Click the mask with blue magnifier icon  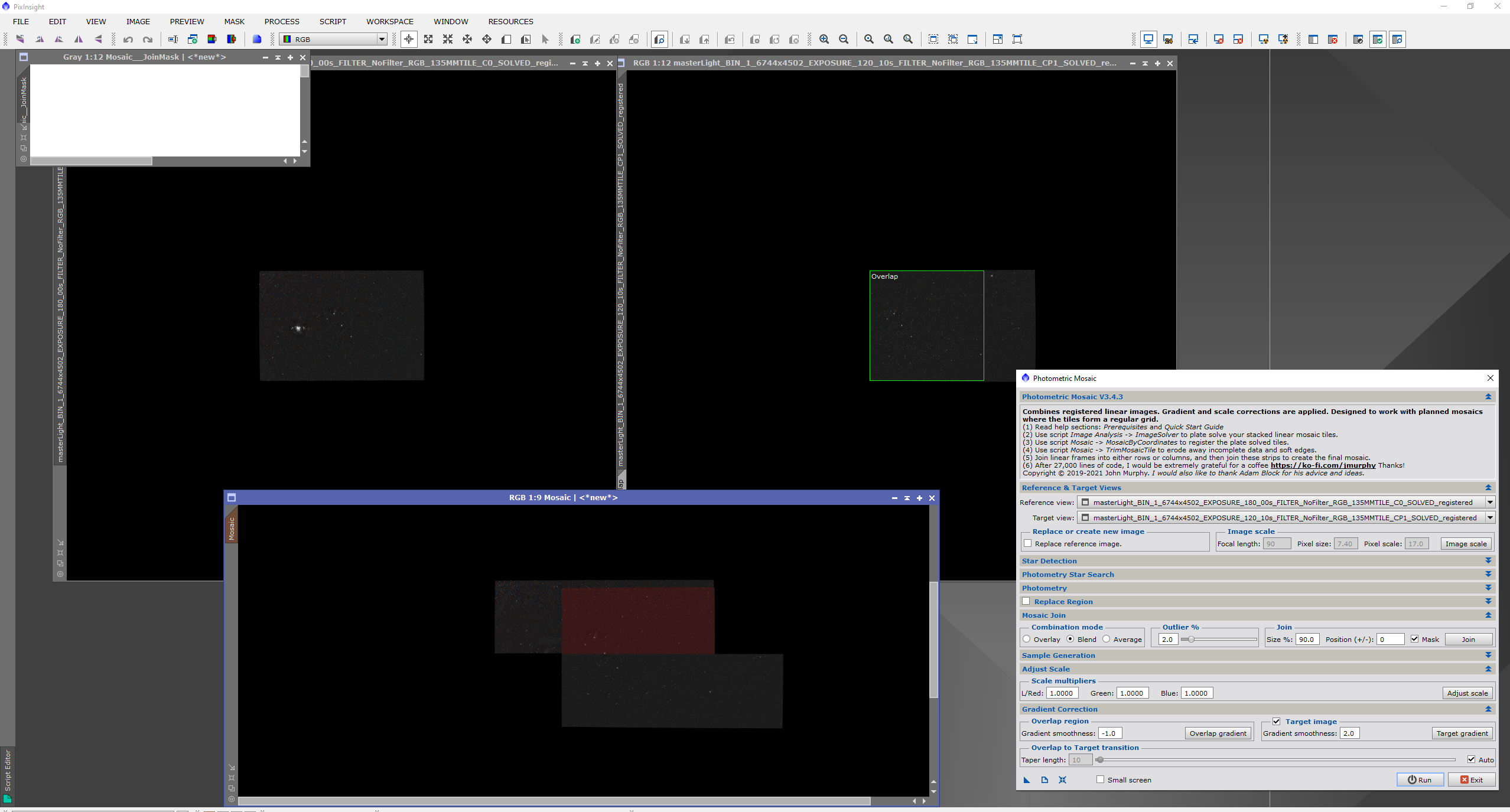[x=1397, y=40]
